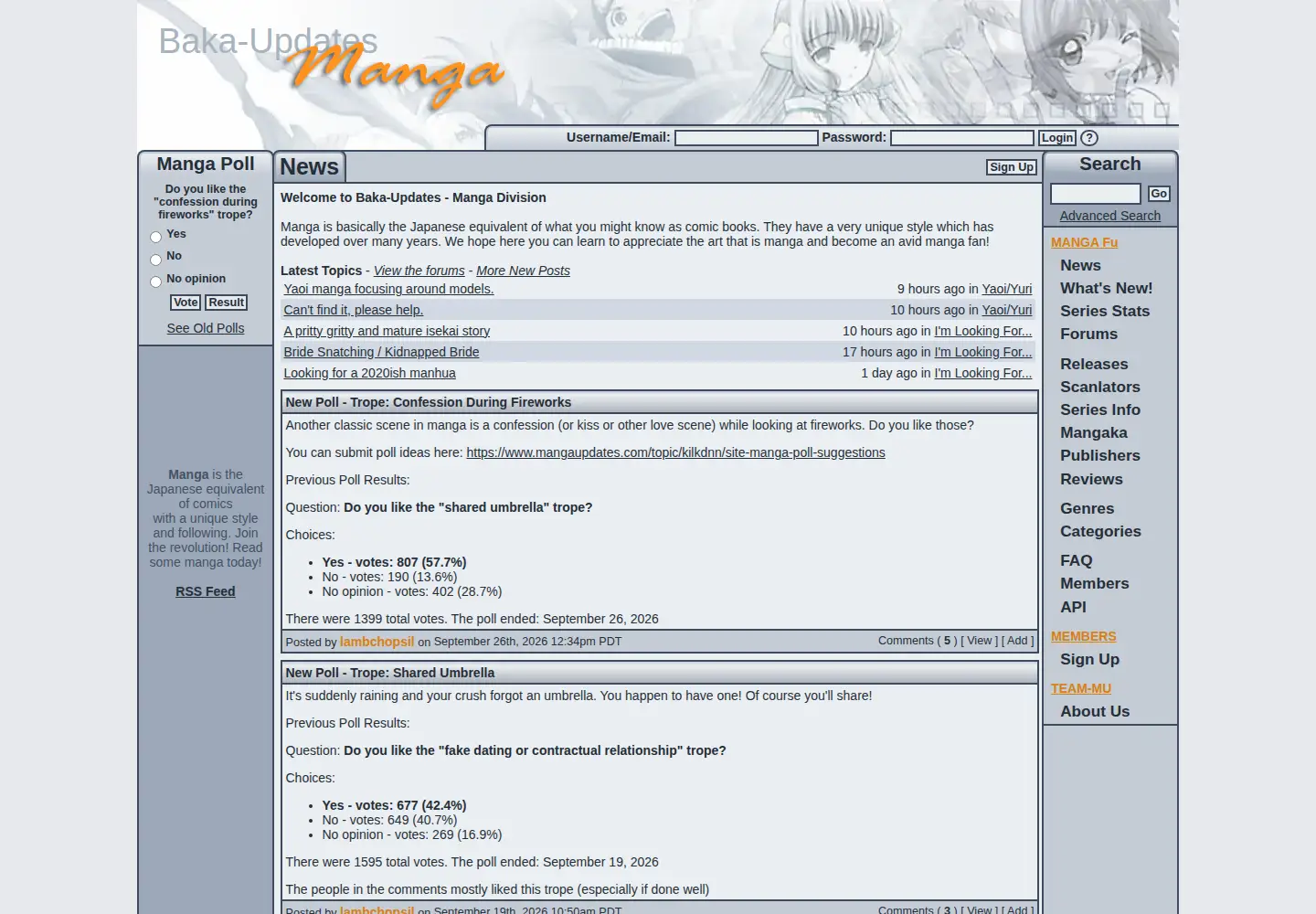Open the Baka-Updates Manga logo
1316x914 pixels.
(331, 66)
